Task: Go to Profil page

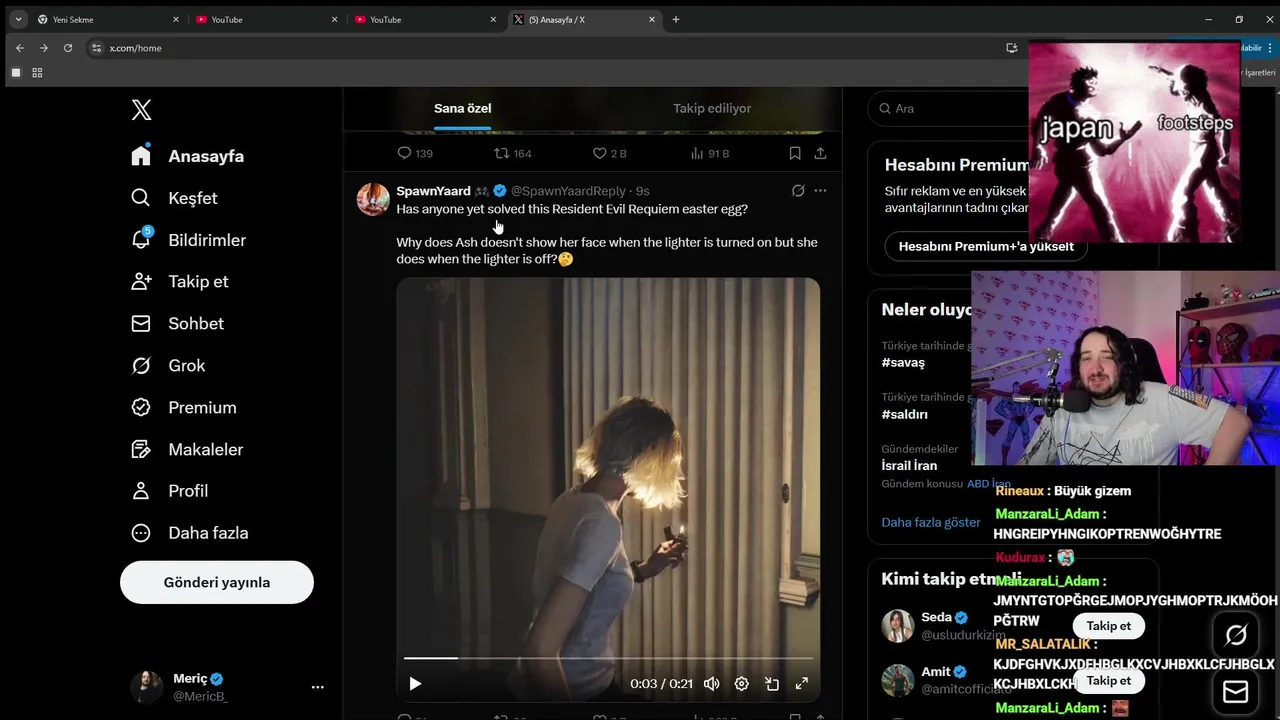Action: click(x=169, y=491)
